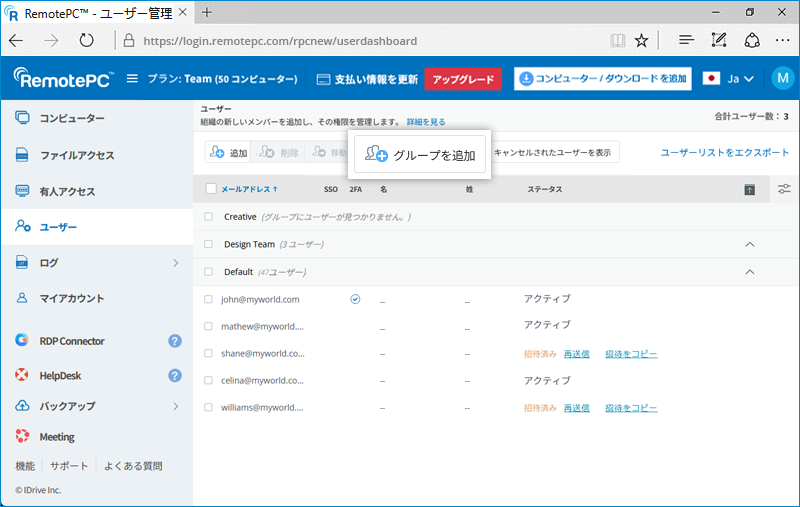Viewport: 800px width, 507px height.
Task: Click the 2FA checkmark for john@myworld.com
Action: pyautogui.click(x=355, y=299)
